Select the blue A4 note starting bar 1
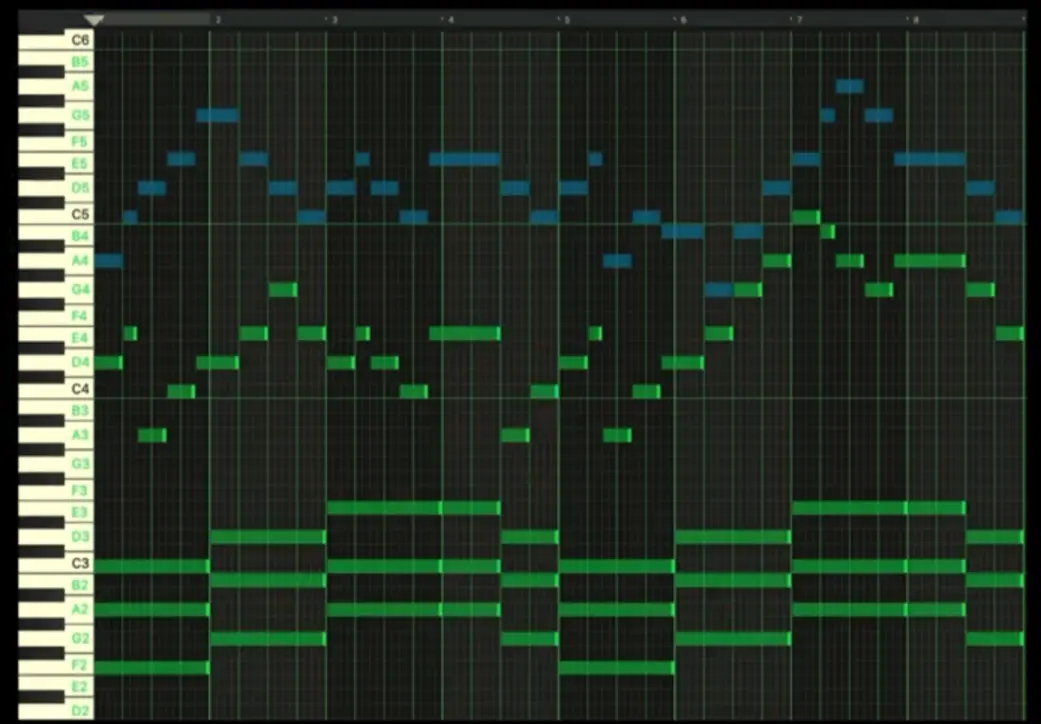This screenshot has height=724, width=1041. click(x=108, y=261)
